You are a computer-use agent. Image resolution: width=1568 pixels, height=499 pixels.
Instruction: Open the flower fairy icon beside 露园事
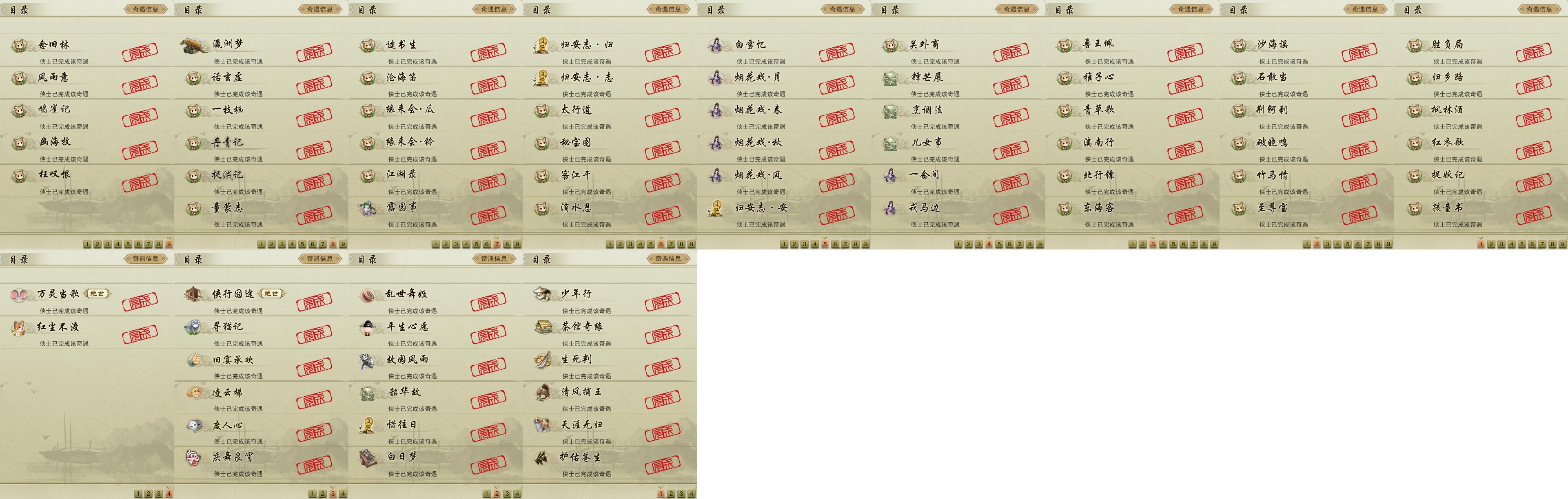click(x=368, y=209)
